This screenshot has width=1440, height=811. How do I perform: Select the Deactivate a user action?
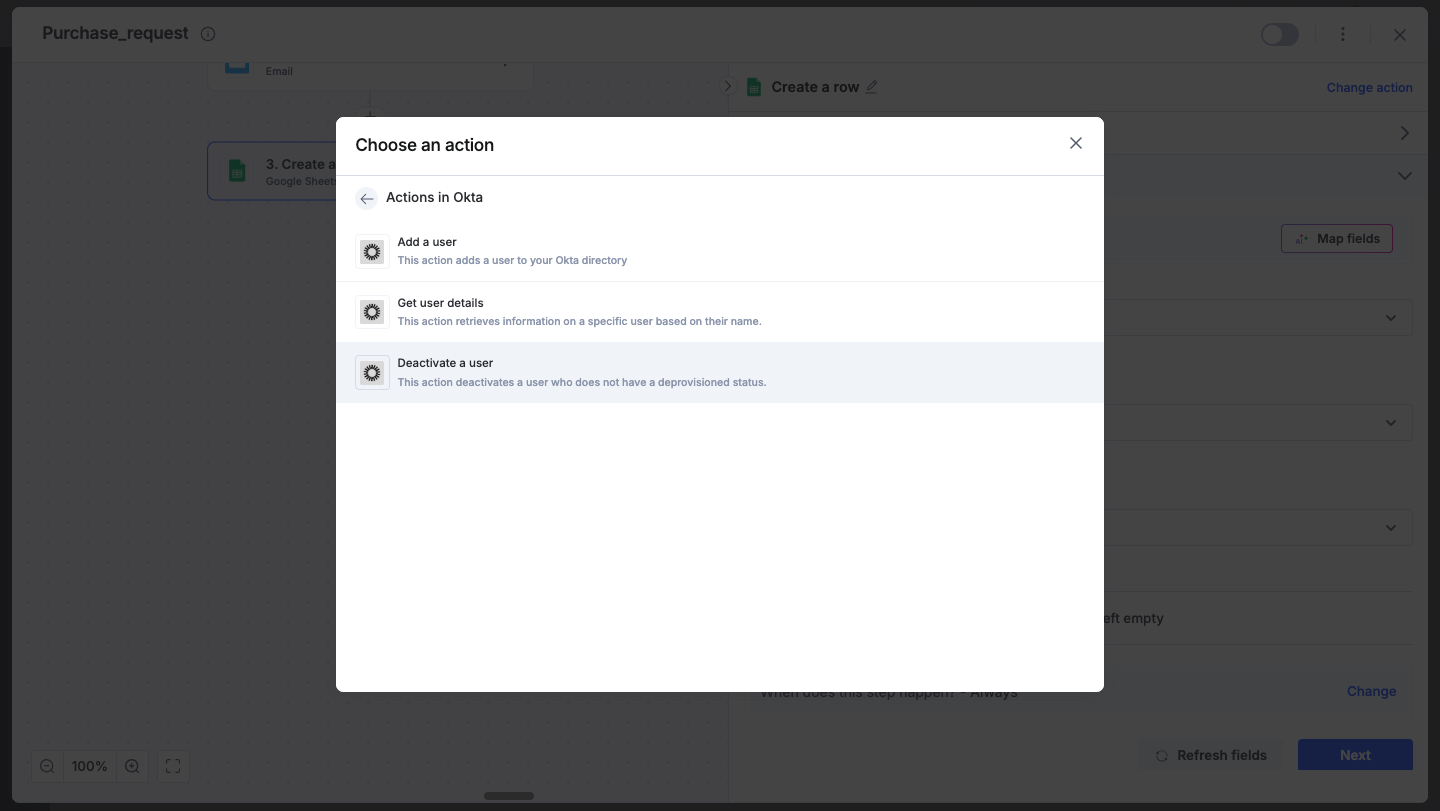tap(720, 373)
